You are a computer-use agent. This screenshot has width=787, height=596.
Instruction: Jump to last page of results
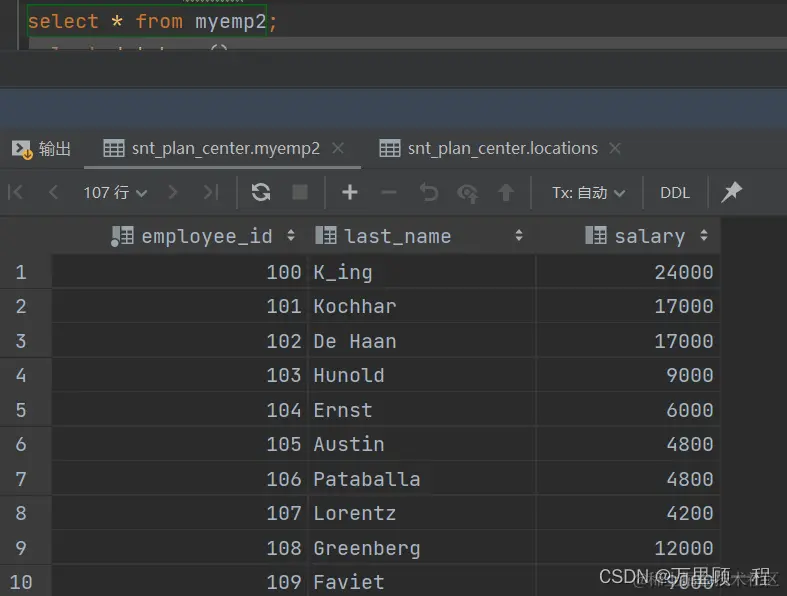[211, 192]
